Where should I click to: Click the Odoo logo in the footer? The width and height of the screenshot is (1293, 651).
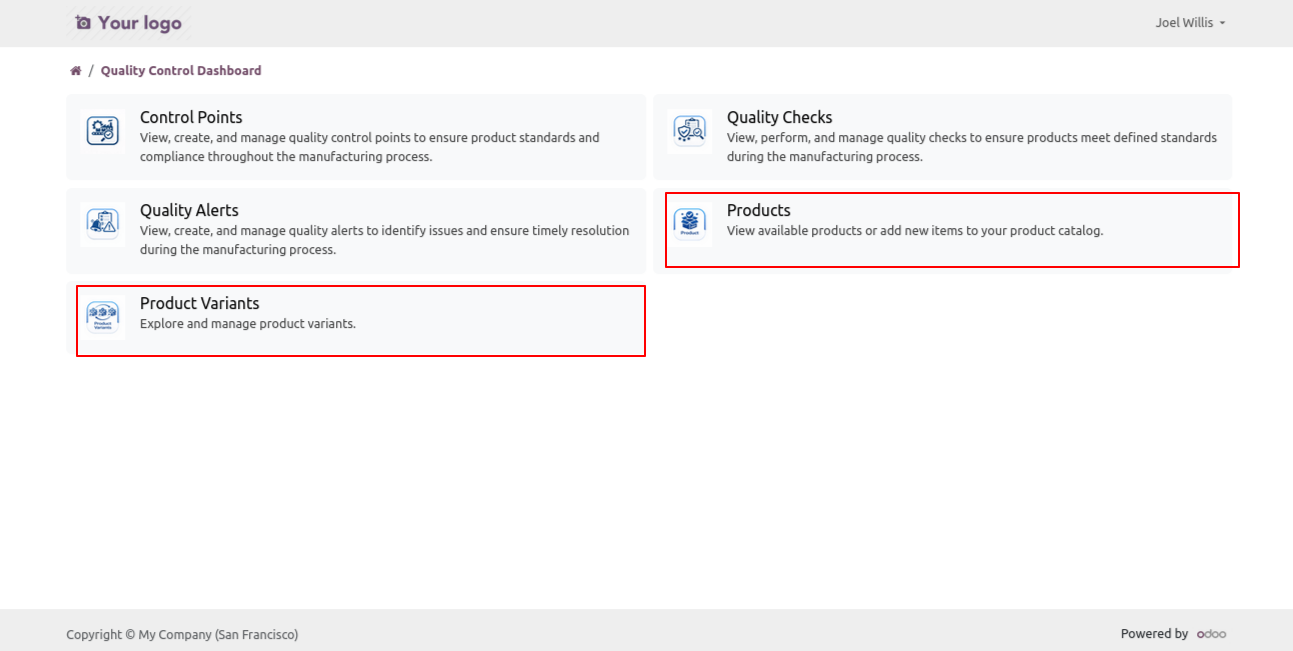(1211, 634)
